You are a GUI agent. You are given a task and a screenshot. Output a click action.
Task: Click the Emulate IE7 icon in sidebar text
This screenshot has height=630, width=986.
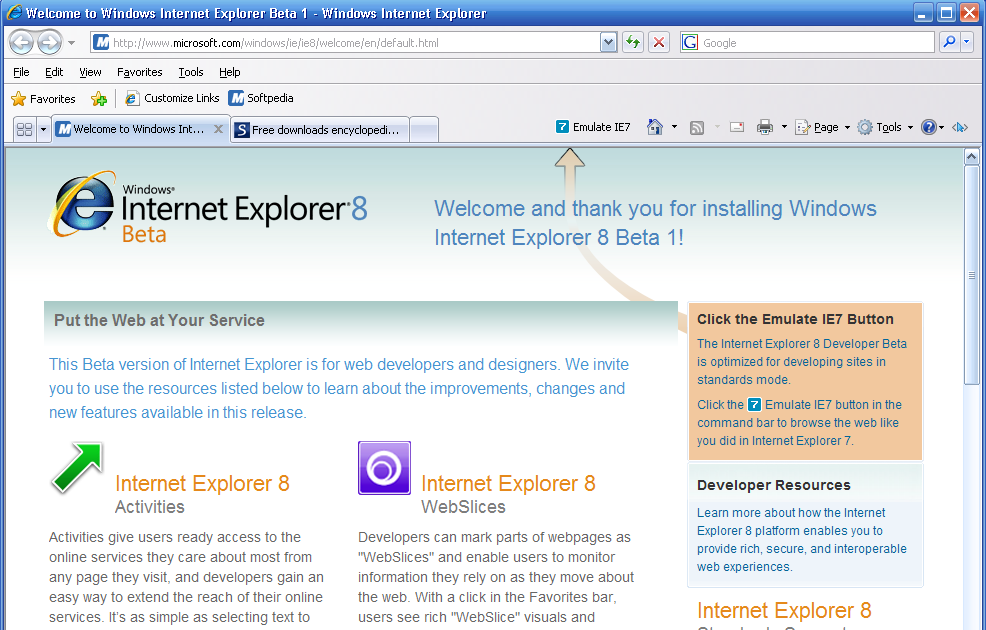tap(754, 404)
